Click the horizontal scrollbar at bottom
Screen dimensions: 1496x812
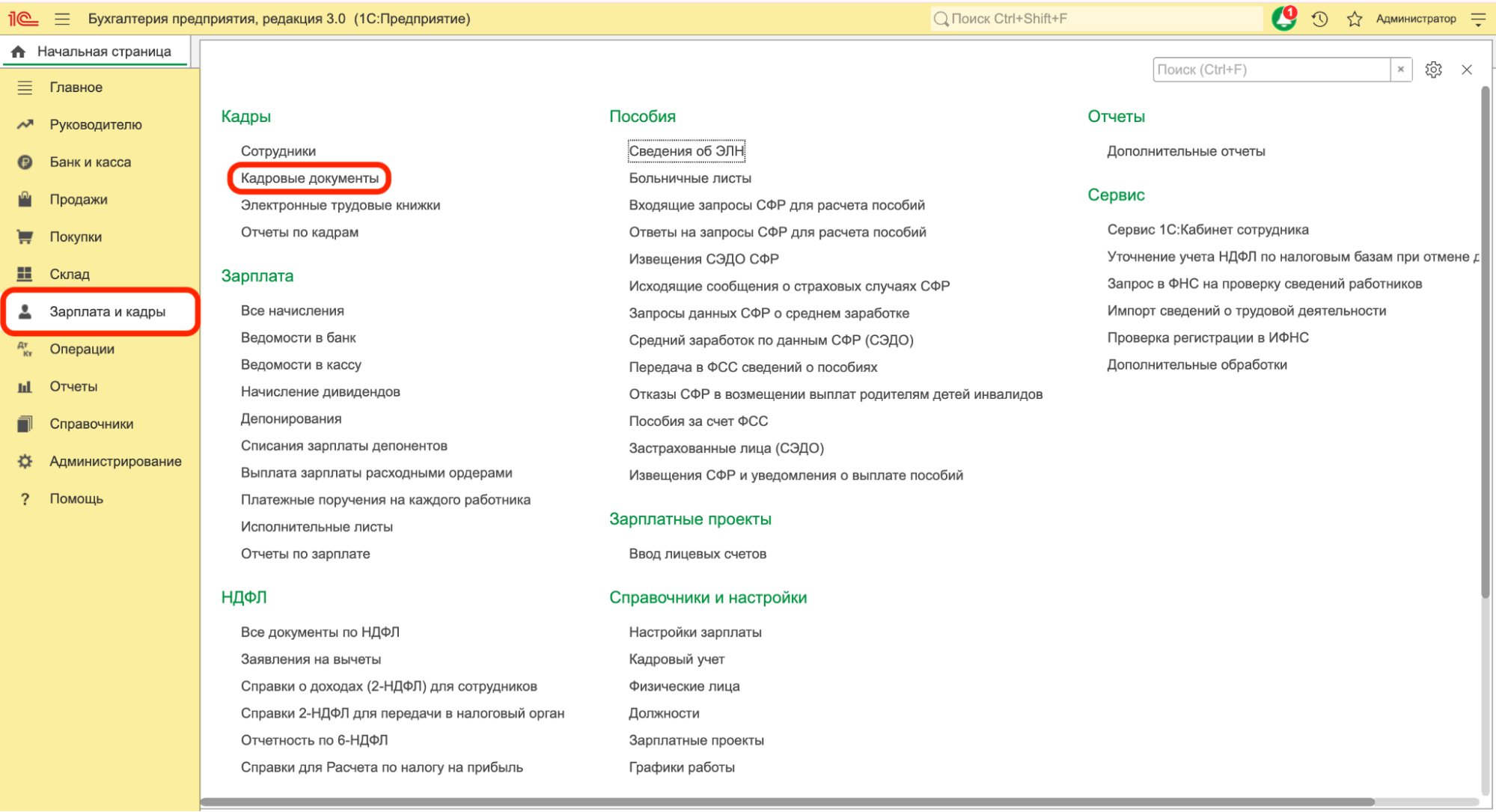point(786,802)
